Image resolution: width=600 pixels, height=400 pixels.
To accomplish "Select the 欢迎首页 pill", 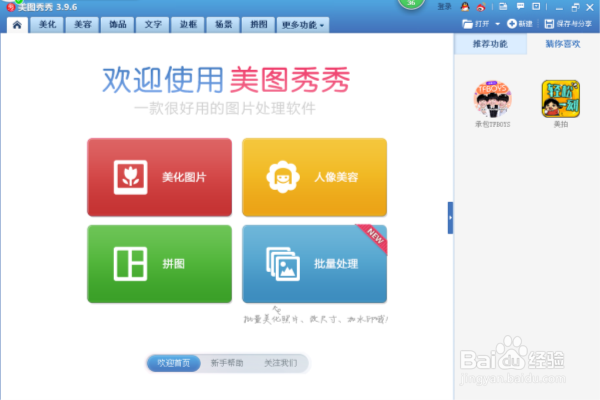I will click(174, 363).
